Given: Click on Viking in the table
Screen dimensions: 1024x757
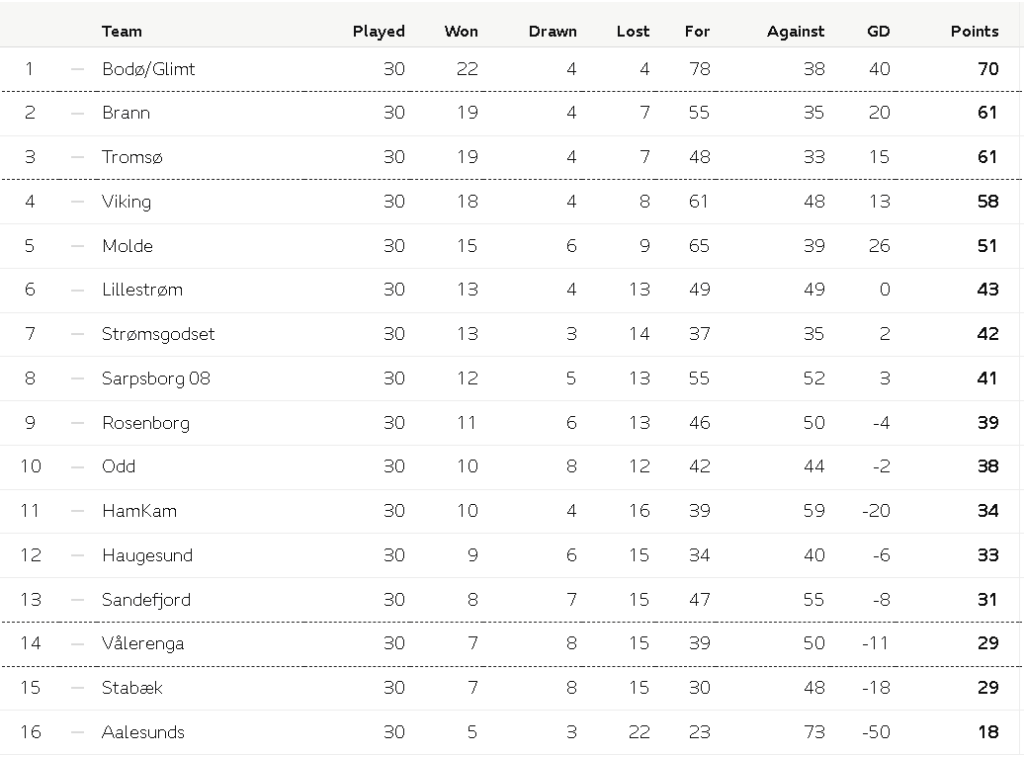Looking at the screenshot, I should pos(127,201).
